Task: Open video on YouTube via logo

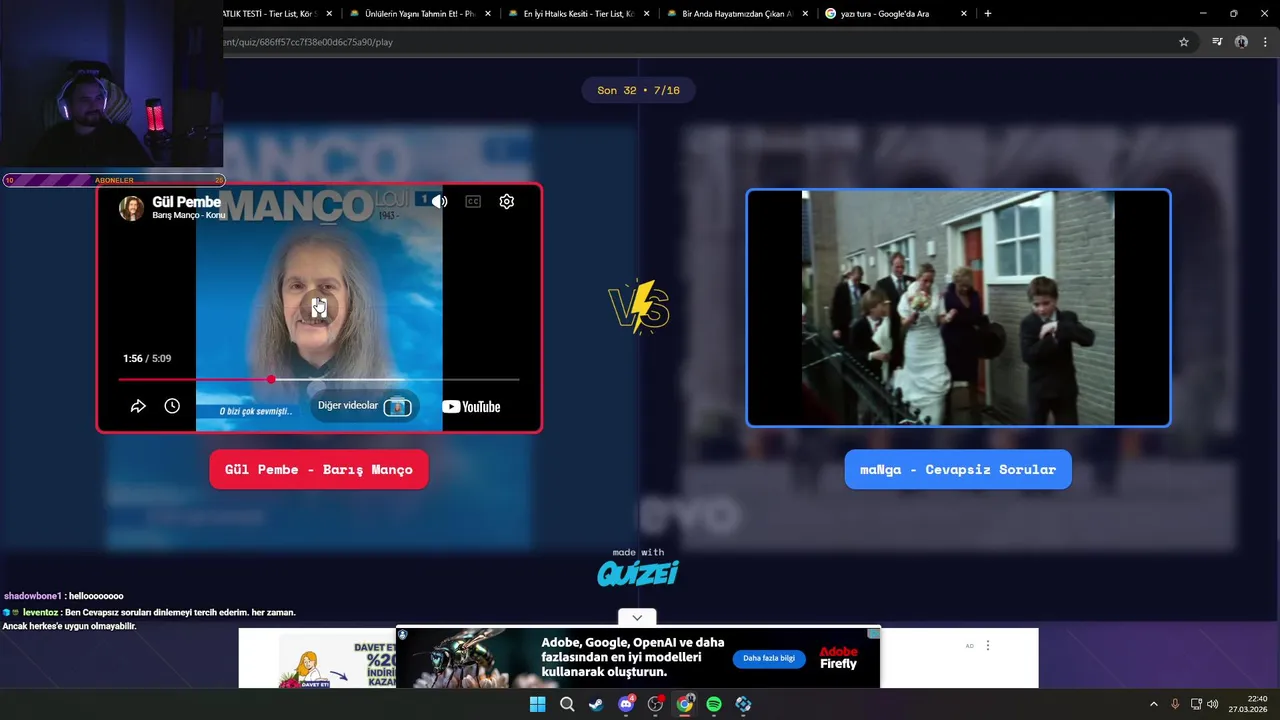Action: tap(471, 406)
